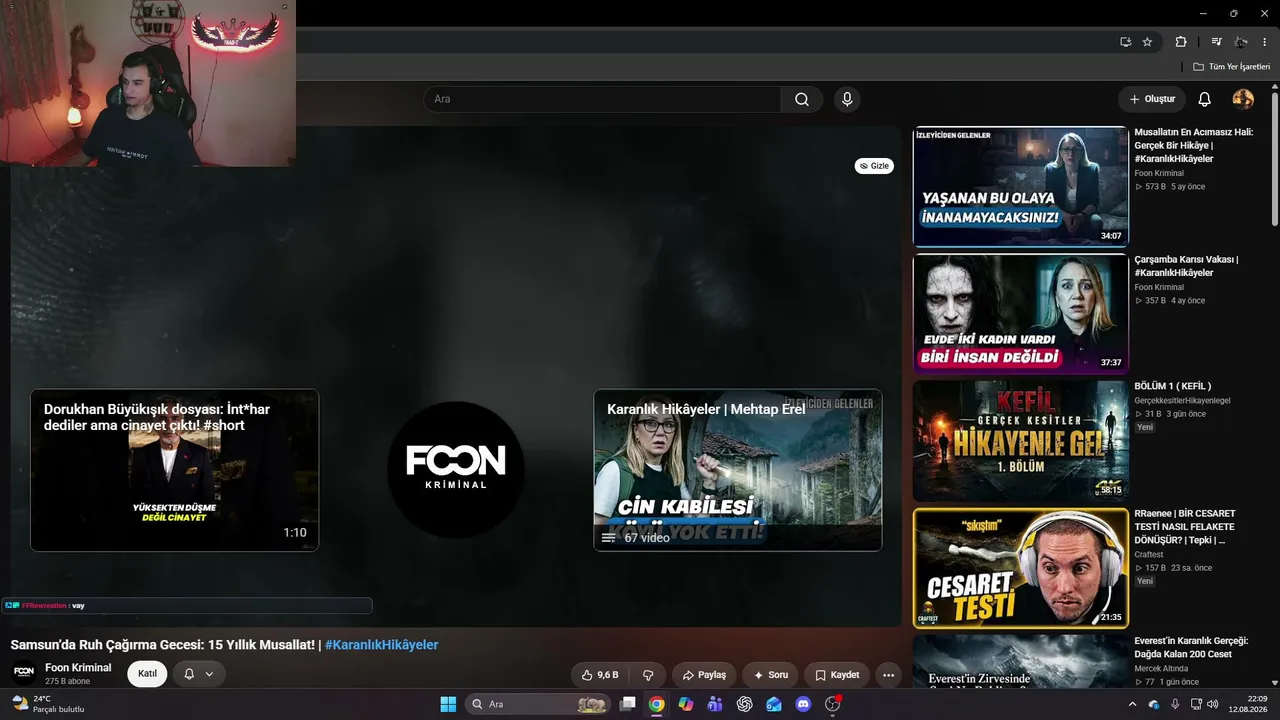Image resolution: width=1280 pixels, height=720 pixels.
Task: Open the KEFİL 1. Bölüm thumbnail
Action: [x=1020, y=441]
